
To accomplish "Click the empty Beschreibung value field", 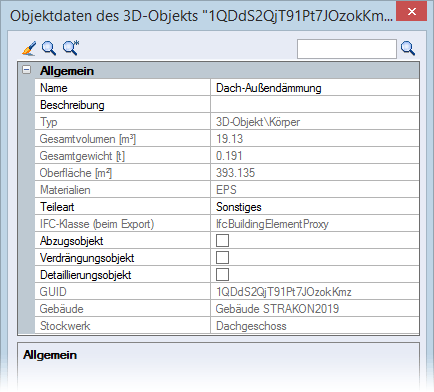I will point(315,105).
